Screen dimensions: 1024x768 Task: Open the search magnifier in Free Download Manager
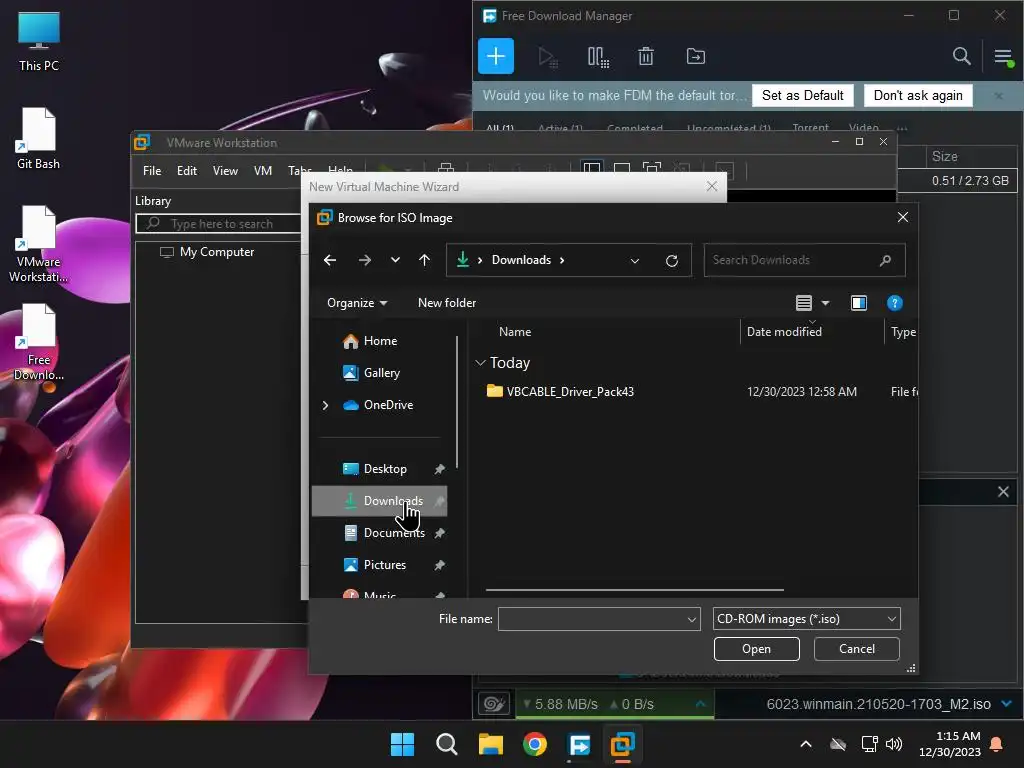coord(961,56)
